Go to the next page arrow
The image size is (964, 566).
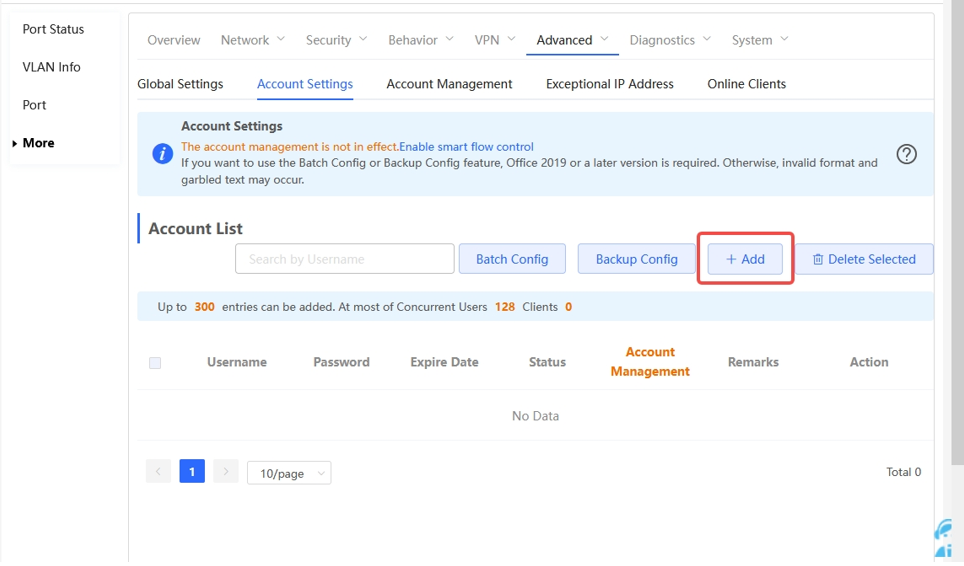tap(226, 472)
